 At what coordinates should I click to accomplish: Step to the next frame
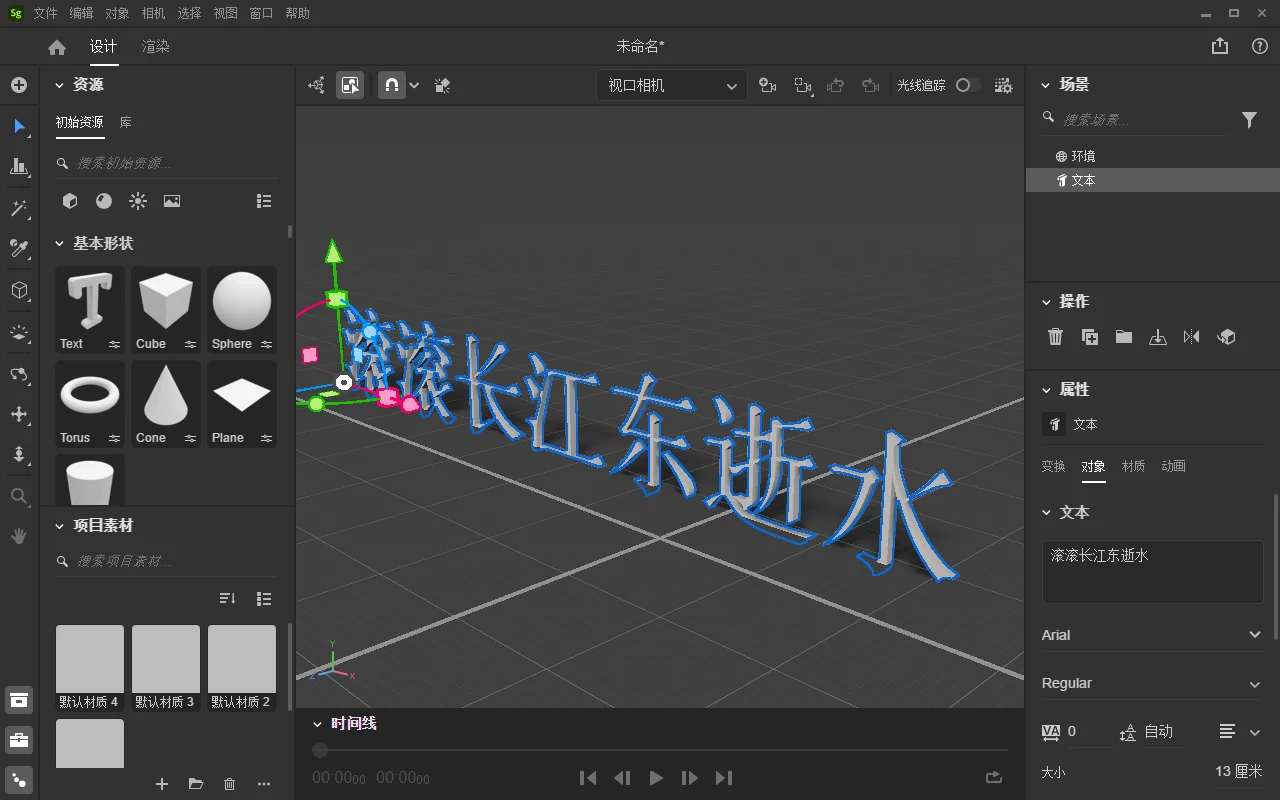[690, 778]
